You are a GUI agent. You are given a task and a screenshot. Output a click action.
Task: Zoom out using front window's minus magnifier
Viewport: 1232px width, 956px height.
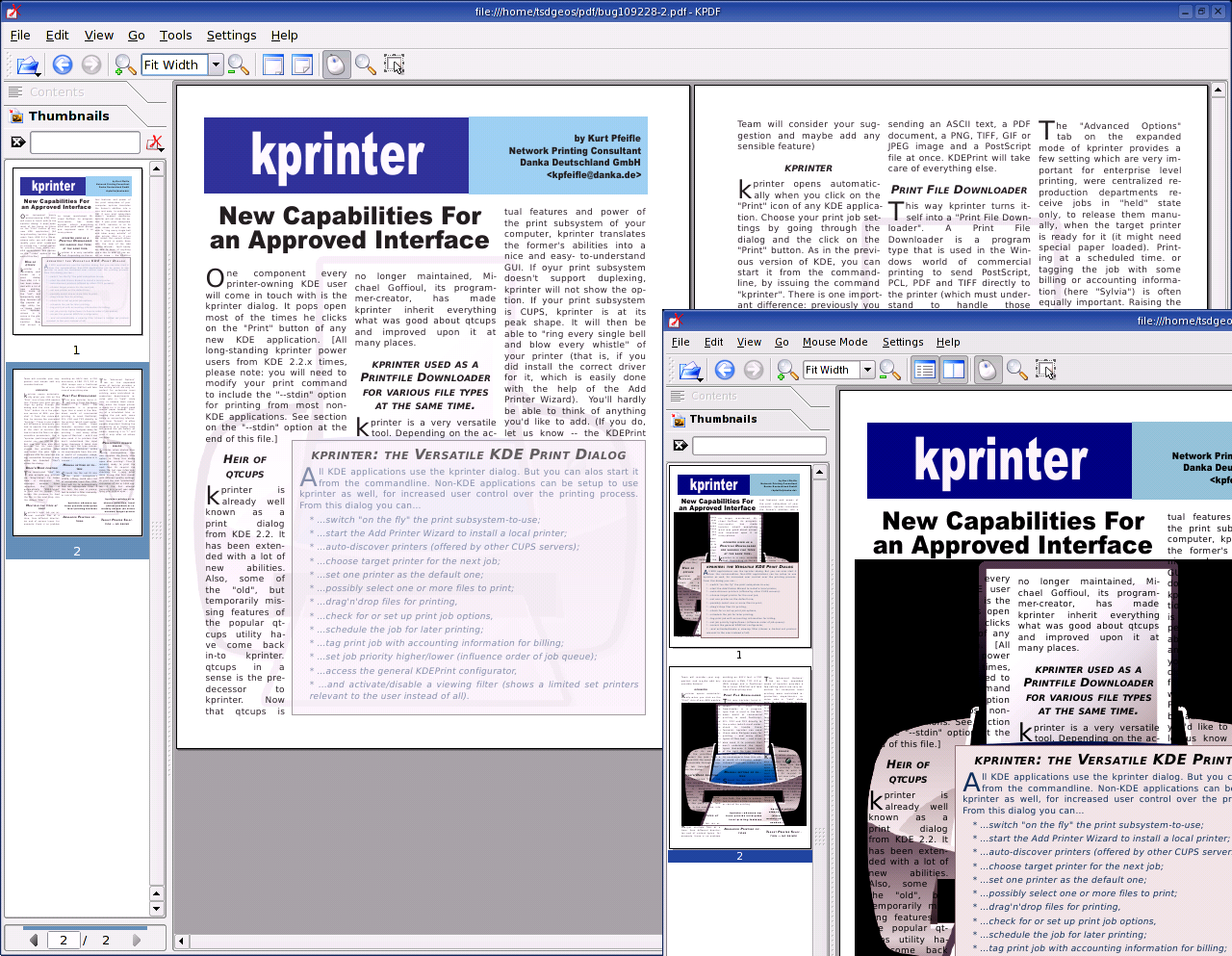[890, 370]
